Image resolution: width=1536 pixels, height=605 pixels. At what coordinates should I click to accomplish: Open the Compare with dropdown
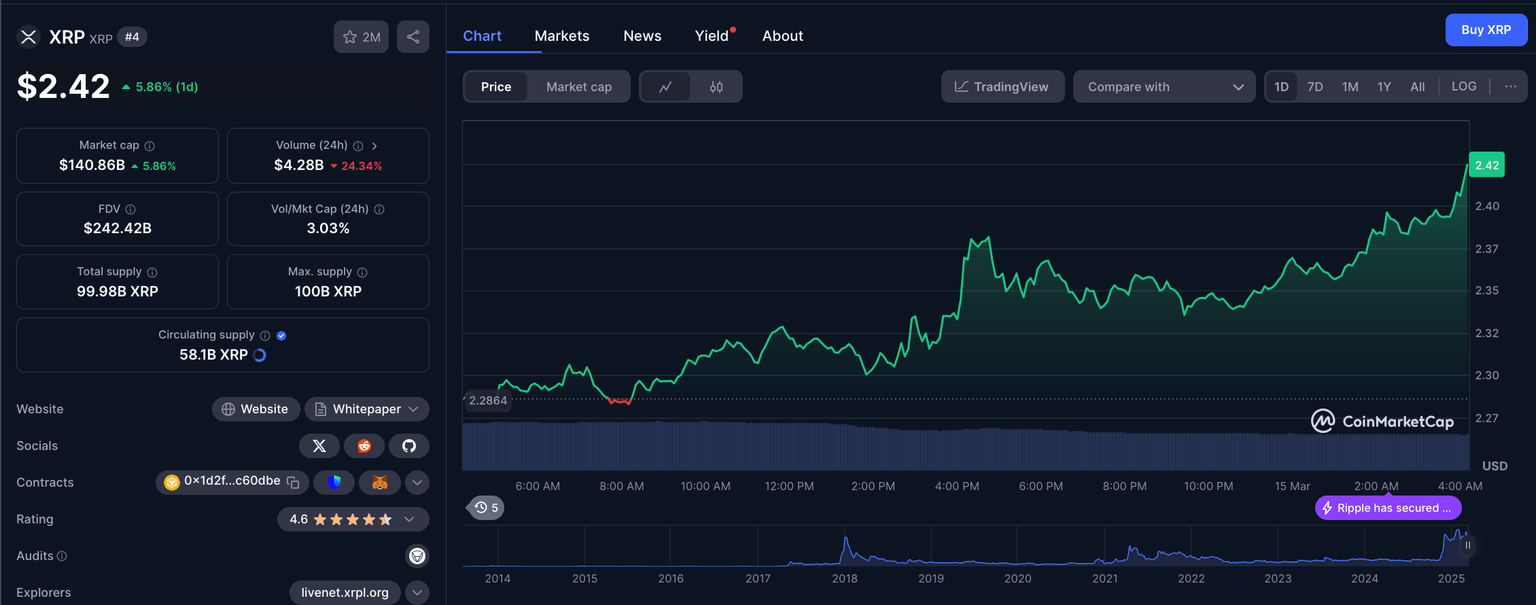pos(1164,86)
